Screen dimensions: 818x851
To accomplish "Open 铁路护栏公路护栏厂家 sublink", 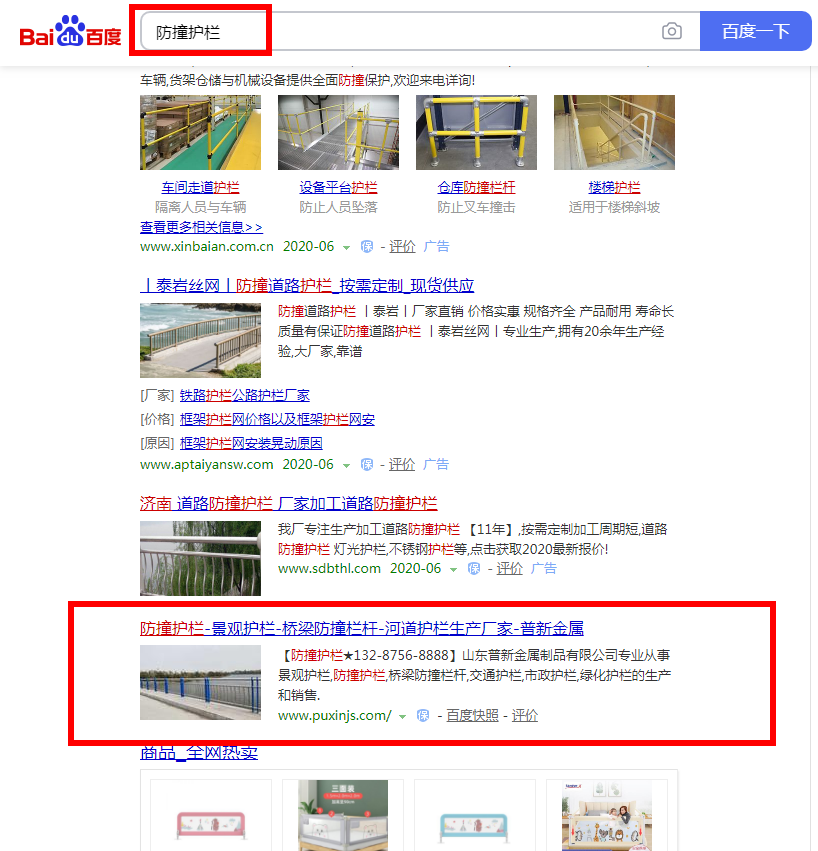I will pos(245,396).
